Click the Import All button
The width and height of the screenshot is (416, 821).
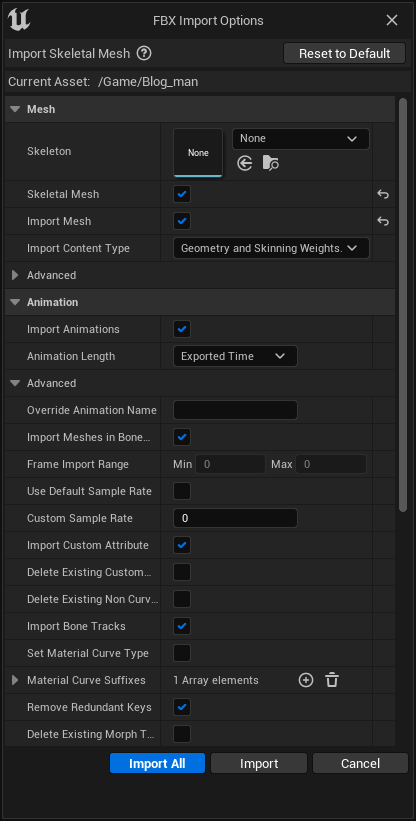tap(158, 763)
